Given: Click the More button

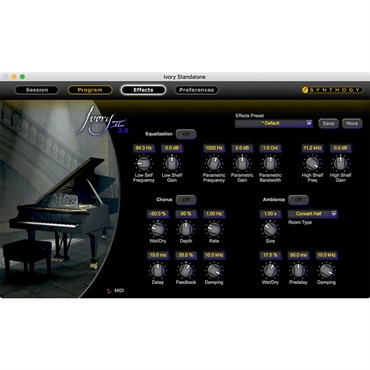Looking at the screenshot, I should [352, 123].
